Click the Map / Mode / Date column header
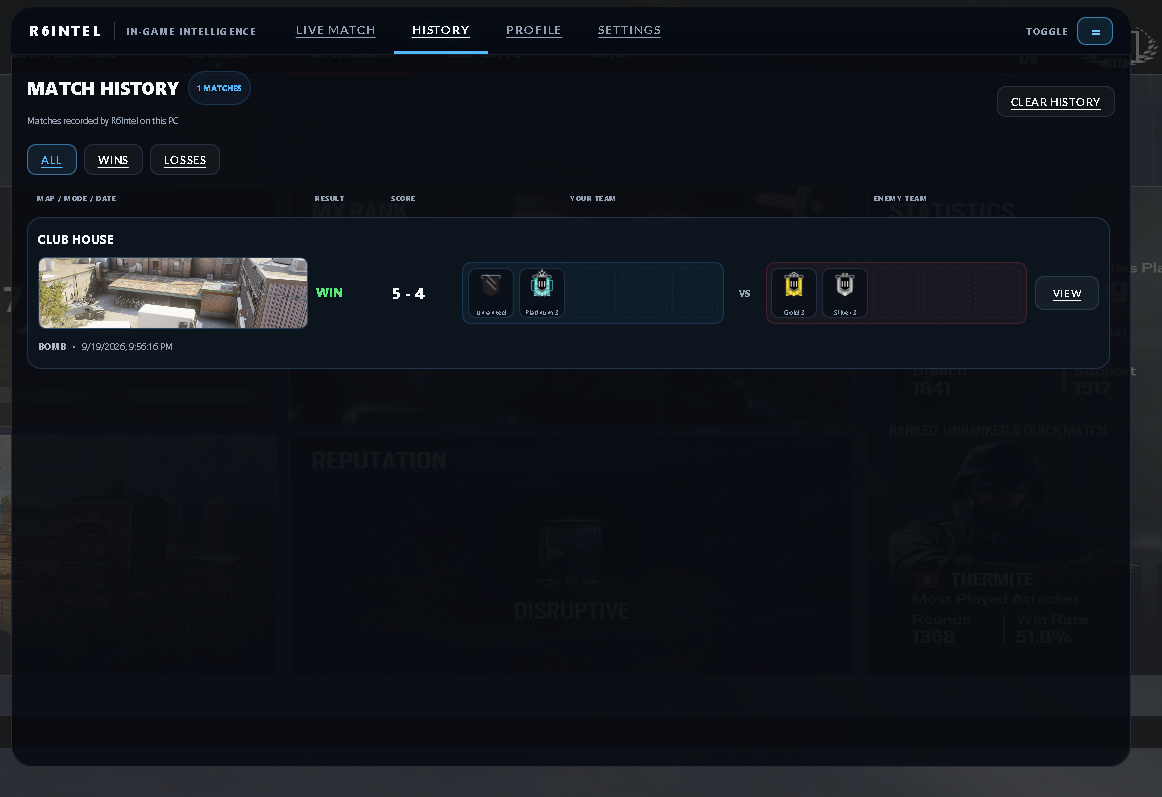 (76, 199)
